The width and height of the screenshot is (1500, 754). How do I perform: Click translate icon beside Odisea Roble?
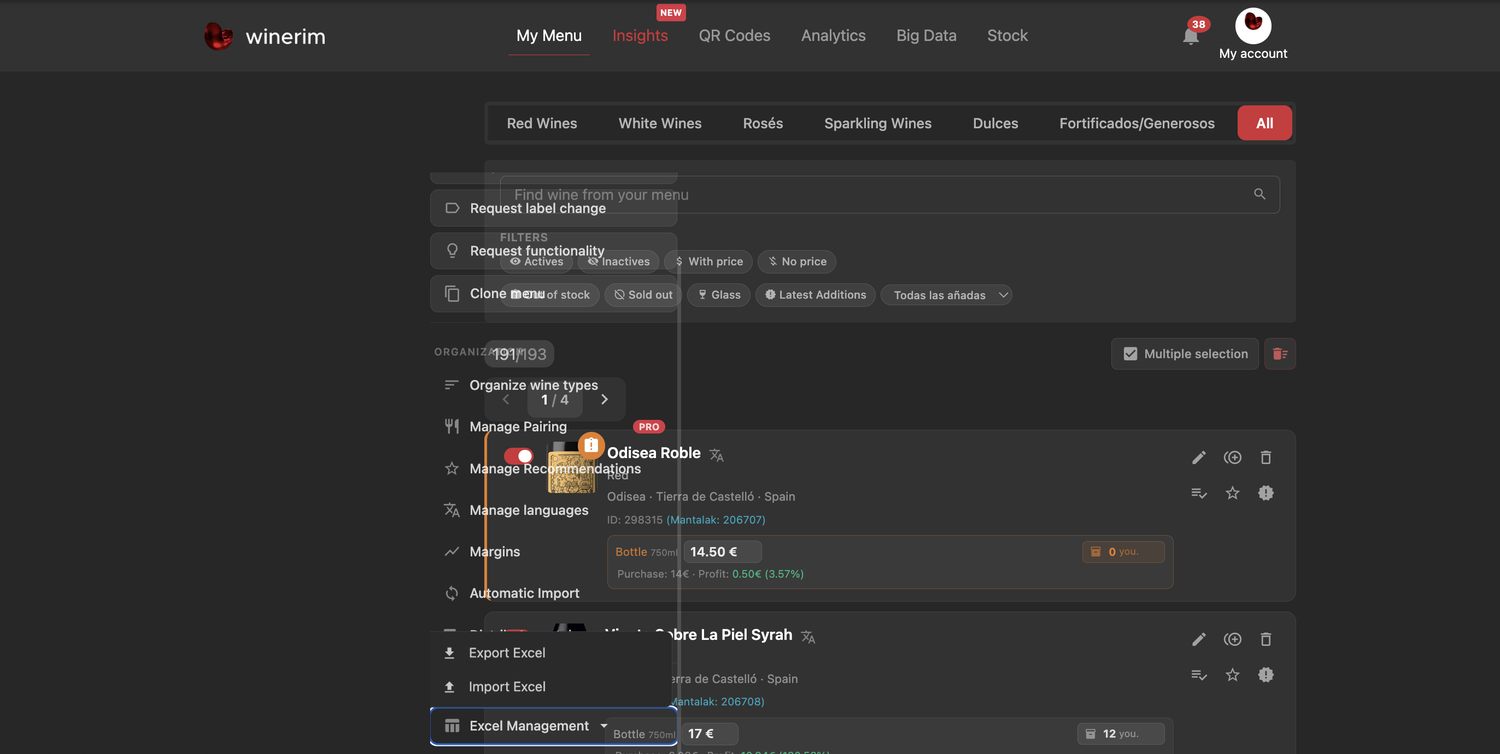click(716, 455)
